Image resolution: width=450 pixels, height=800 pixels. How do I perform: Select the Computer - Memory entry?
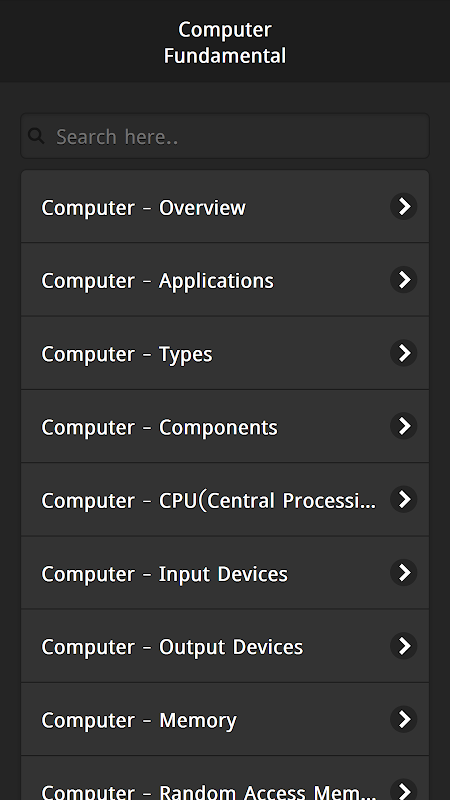(225, 719)
